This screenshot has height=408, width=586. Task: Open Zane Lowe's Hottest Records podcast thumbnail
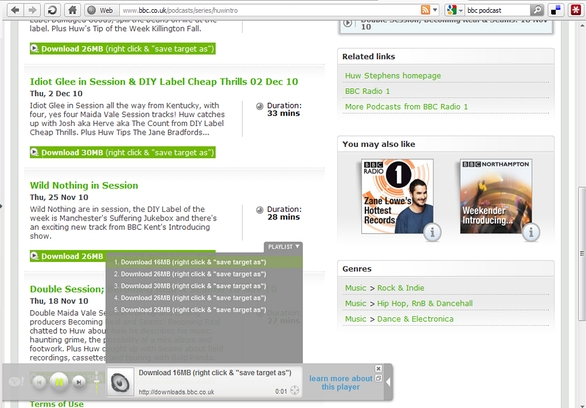[x=397, y=197]
